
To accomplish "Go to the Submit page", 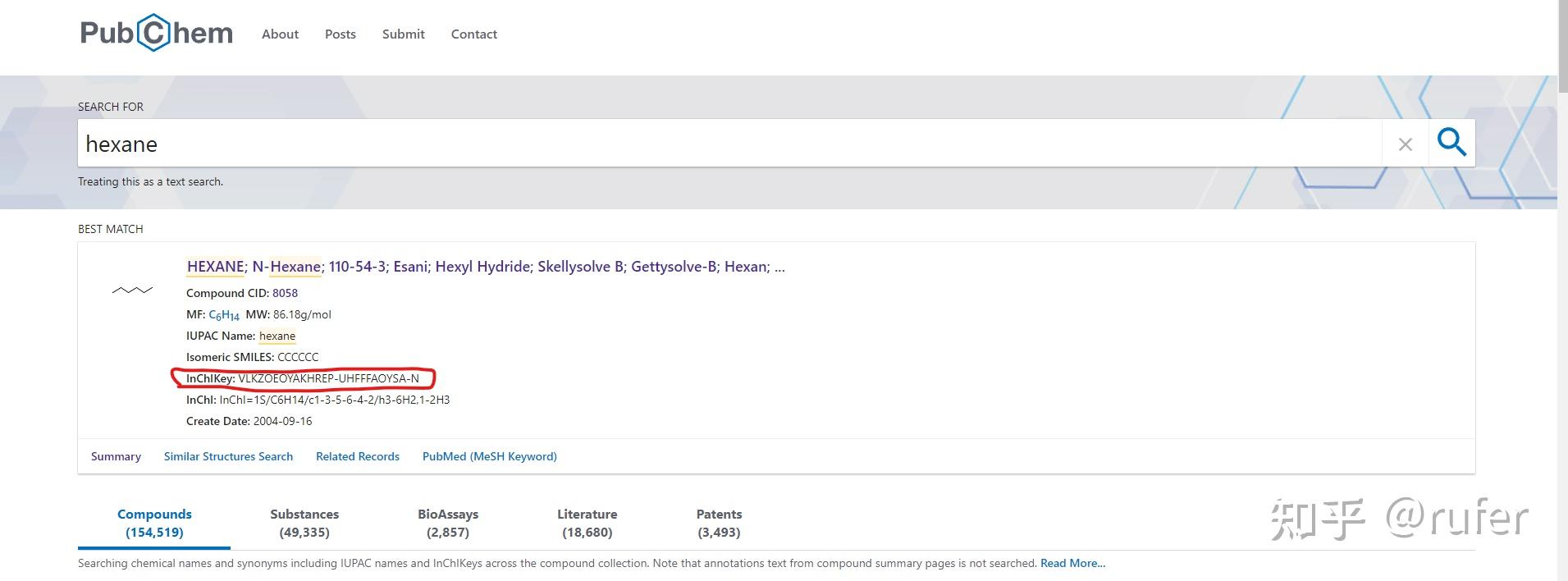I will point(403,34).
